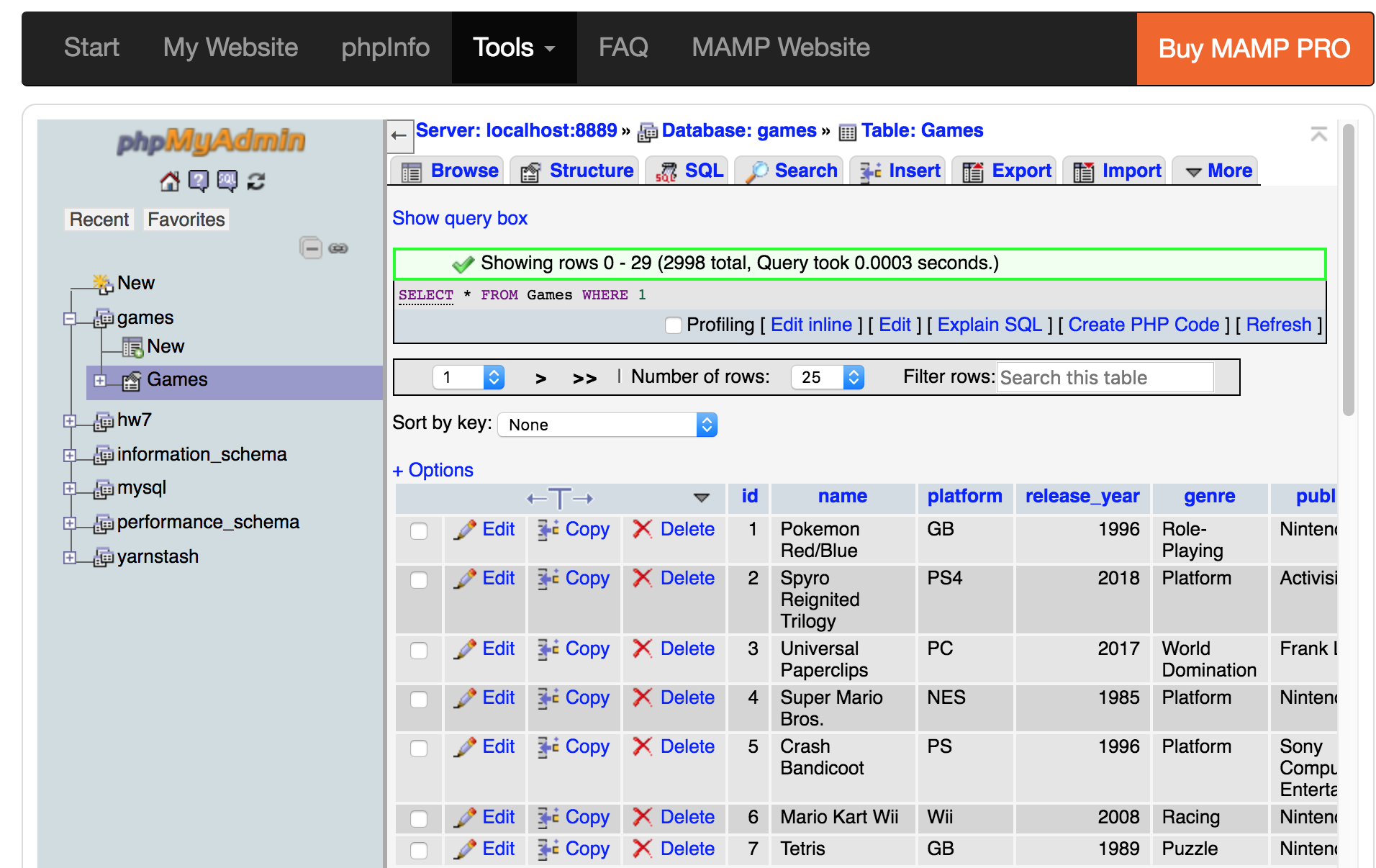Screen dimensions: 1376x868
Task: Click the Copy icon for Crash Bandicoot row
Action: coord(548,747)
